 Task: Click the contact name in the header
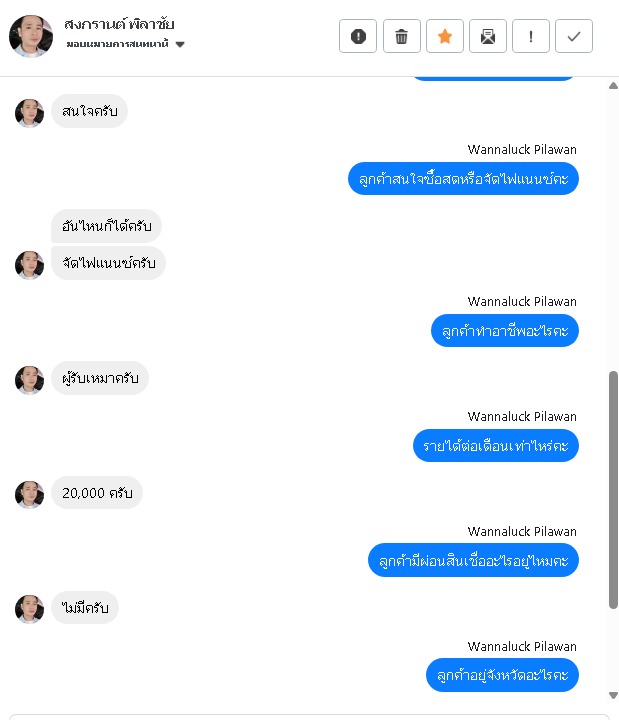click(x=119, y=24)
